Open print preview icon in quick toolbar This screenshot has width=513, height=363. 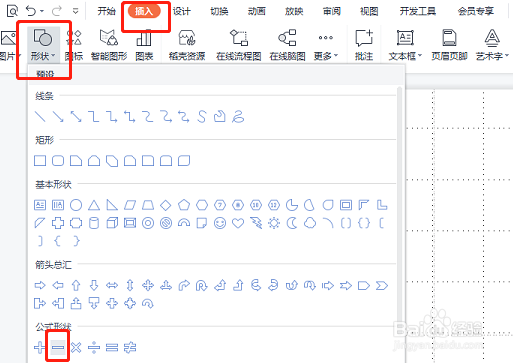click(12, 11)
